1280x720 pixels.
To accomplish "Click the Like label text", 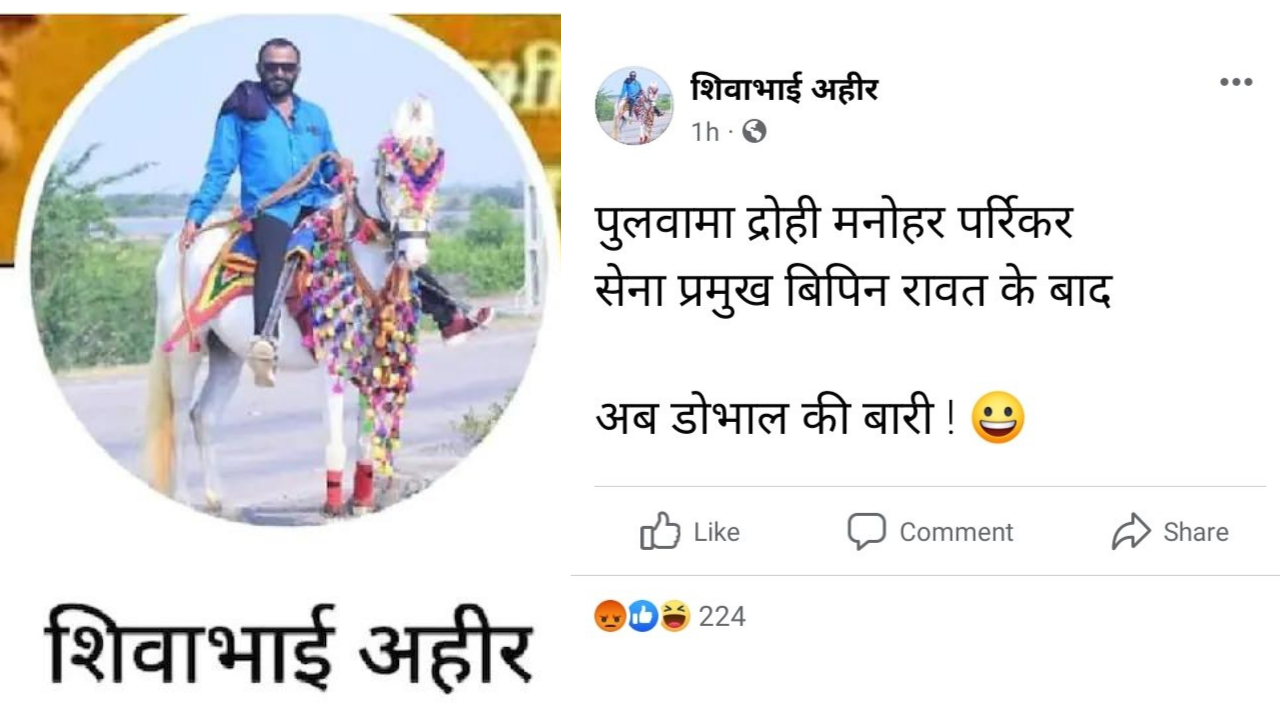I will click(x=717, y=532).
